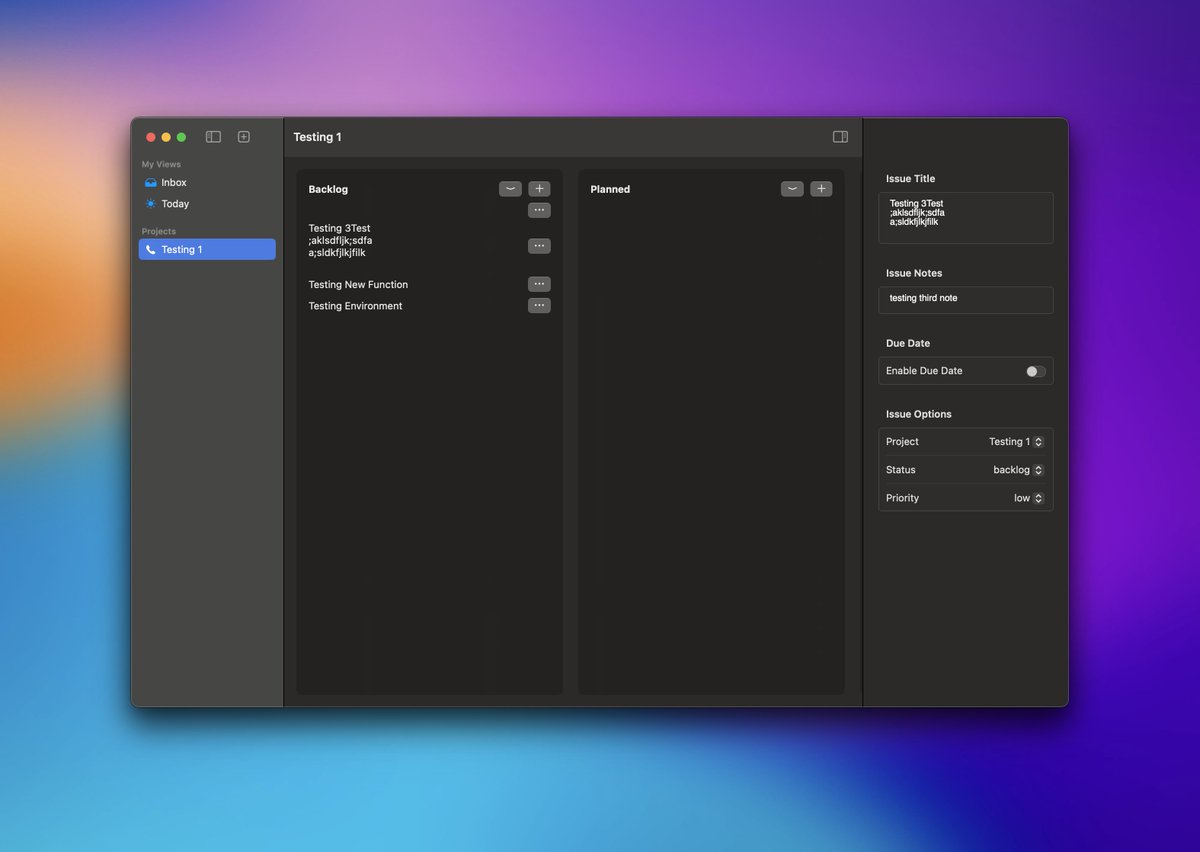The width and height of the screenshot is (1200, 852).
Task: Click the add project plus icon
Action: coord(244,137)
